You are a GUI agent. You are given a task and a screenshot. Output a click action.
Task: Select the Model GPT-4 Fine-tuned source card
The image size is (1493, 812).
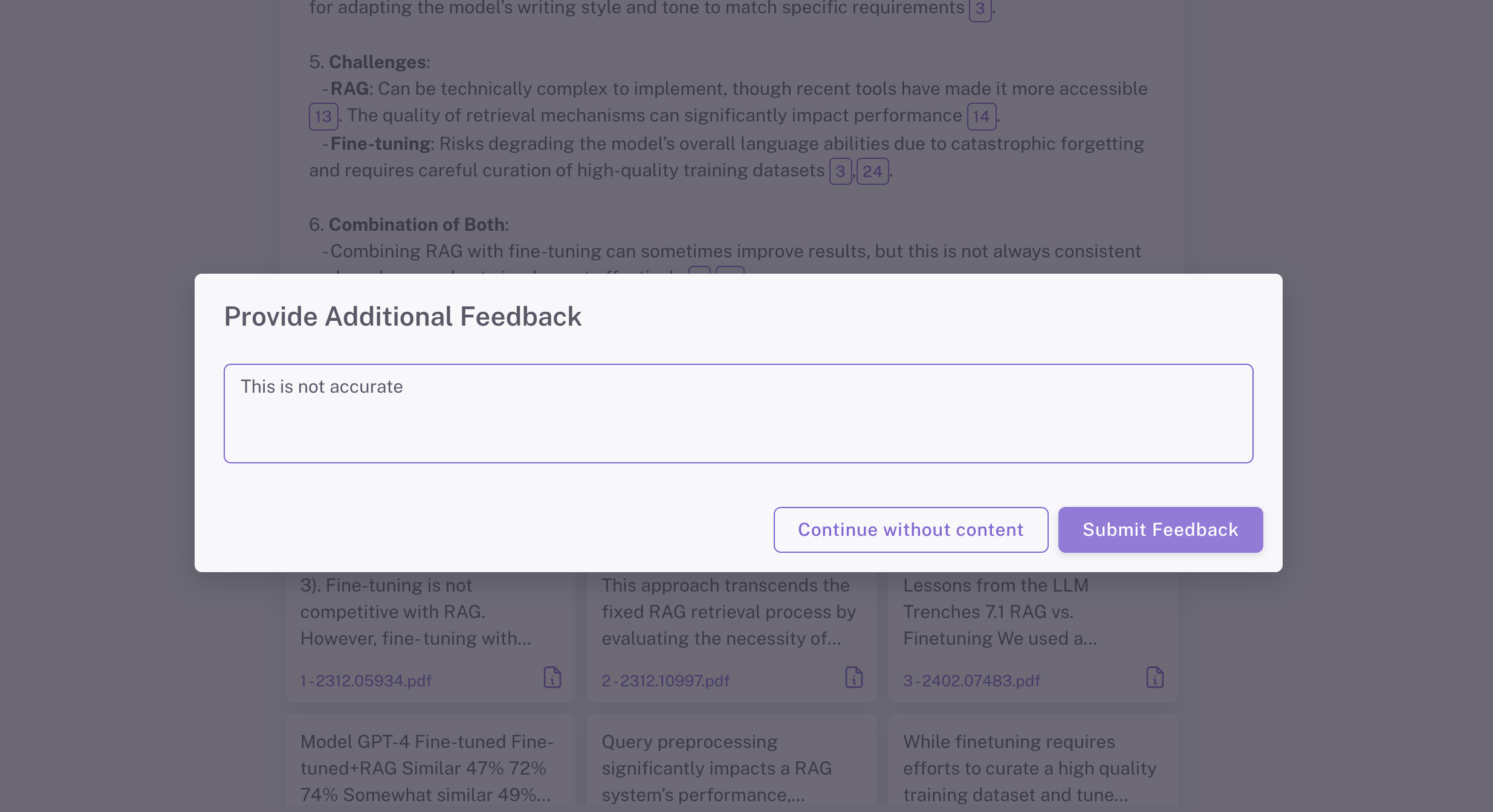pos(427,768)
